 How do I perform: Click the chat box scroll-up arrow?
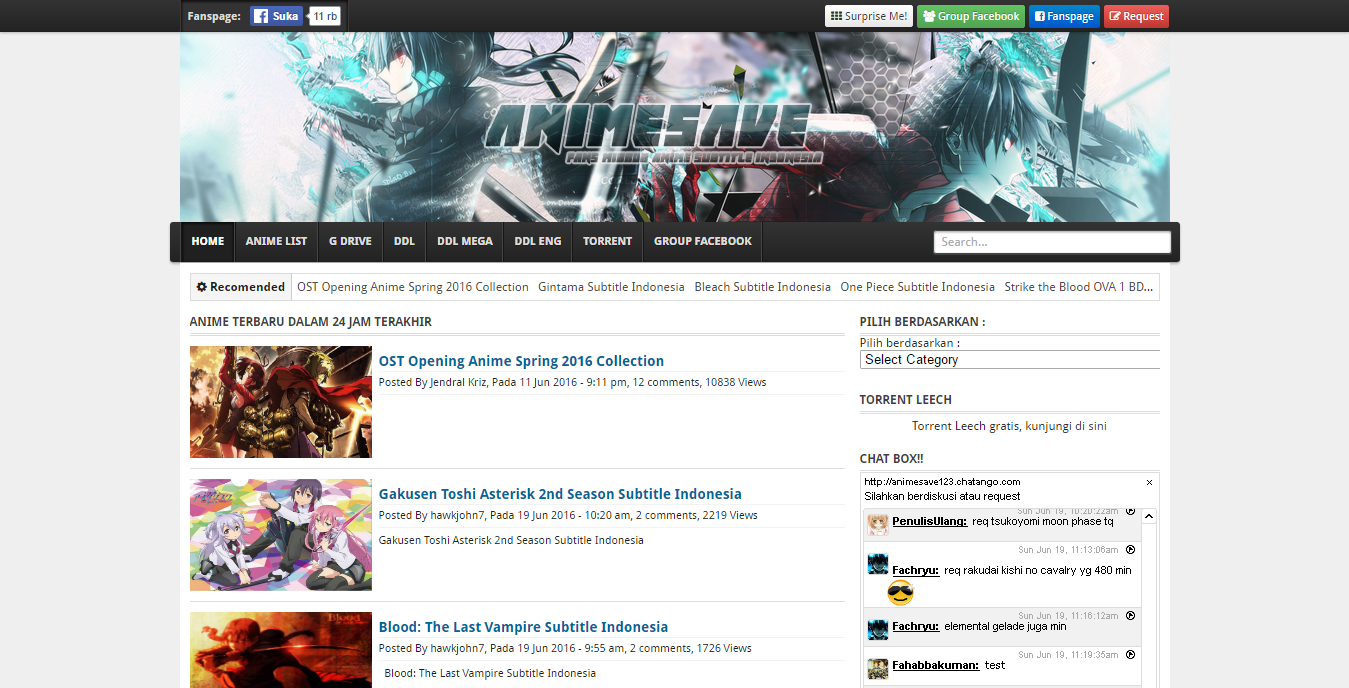1149,517
